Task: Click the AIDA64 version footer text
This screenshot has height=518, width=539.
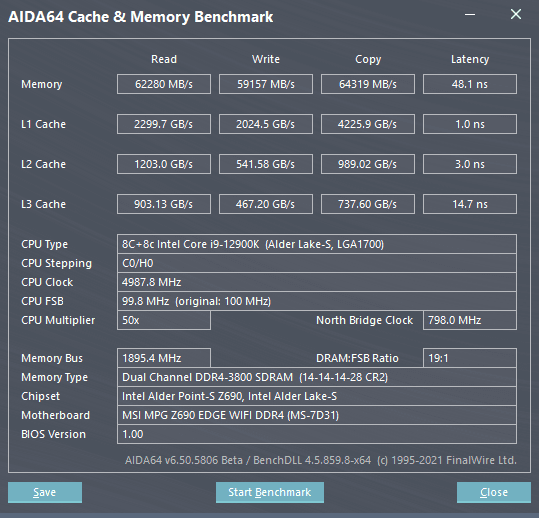Action: click(x=321, y=460)
